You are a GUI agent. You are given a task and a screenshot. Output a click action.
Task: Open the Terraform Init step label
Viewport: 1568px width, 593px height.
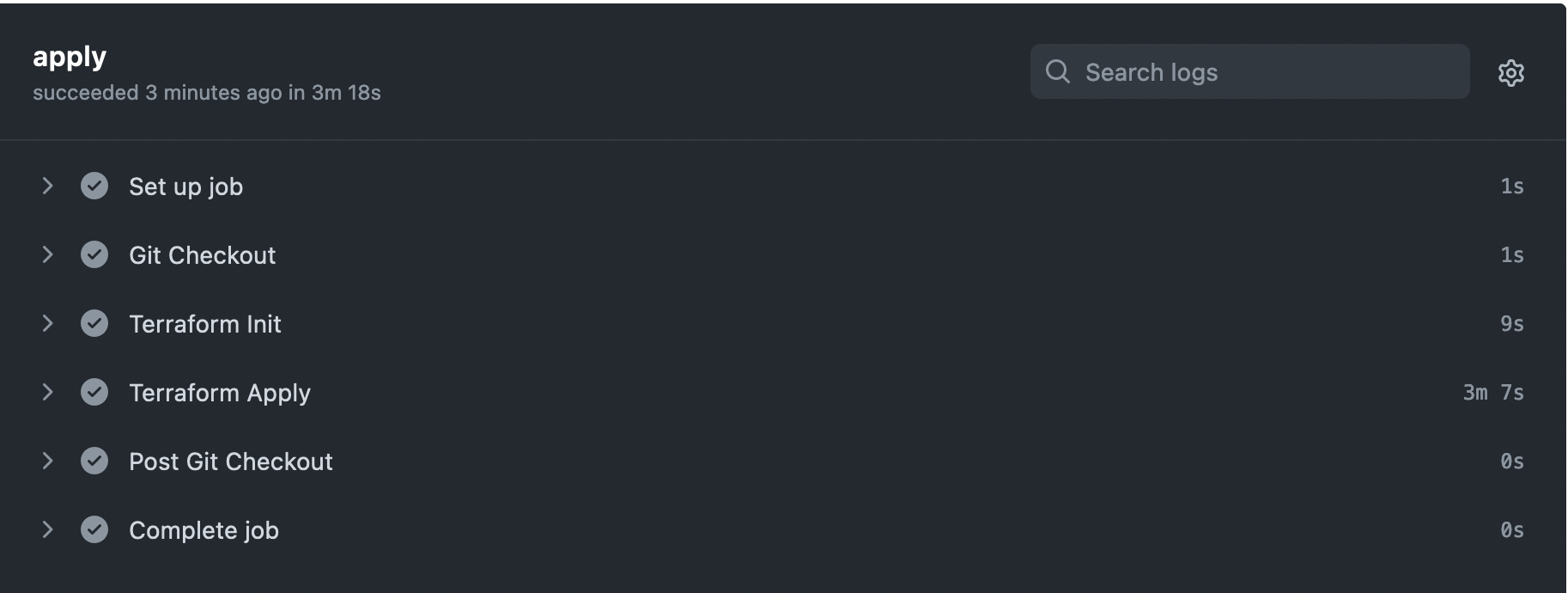[205, 324]
